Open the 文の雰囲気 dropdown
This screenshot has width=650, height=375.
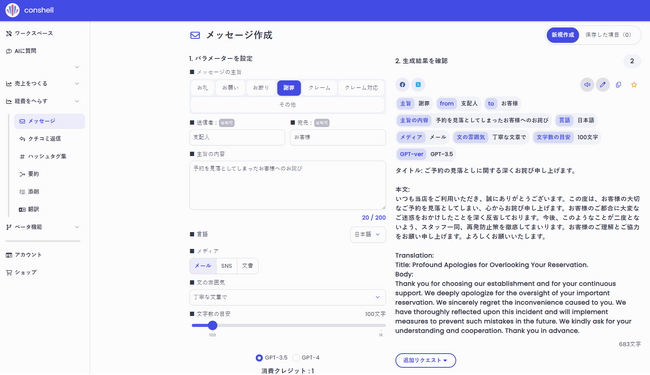pos(287,297)
